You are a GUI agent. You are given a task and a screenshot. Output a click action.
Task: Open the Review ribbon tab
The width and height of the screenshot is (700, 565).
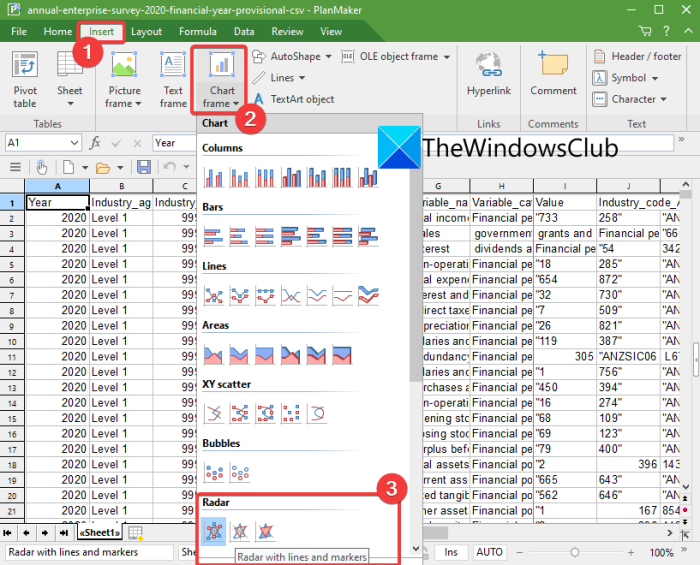point(287,32)
